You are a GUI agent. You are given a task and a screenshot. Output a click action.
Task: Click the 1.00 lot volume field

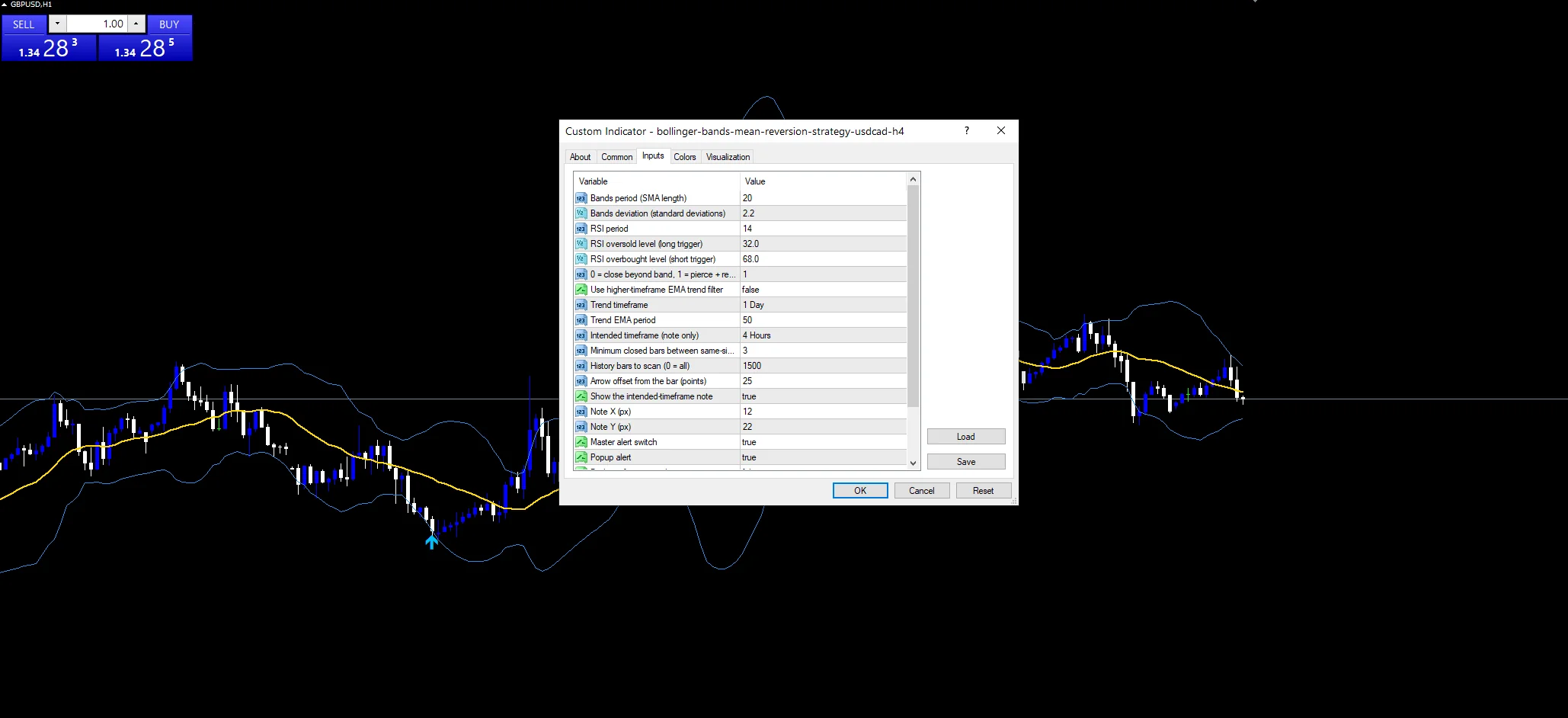[97, 24]
